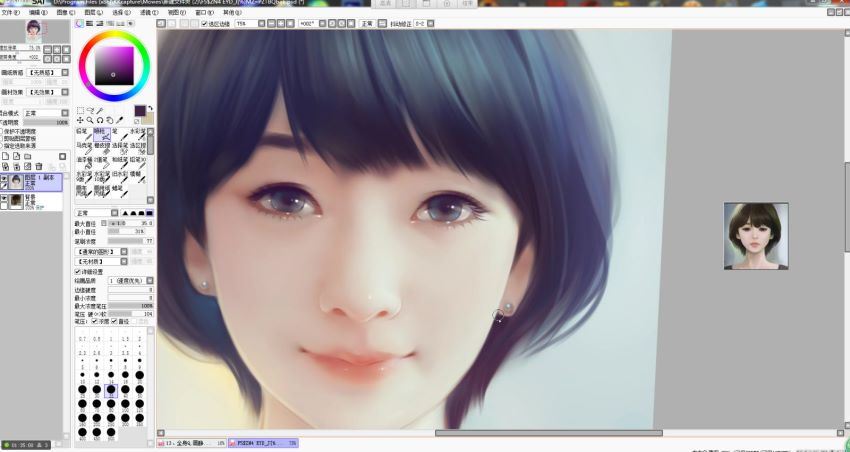Viewport: 850px width, 452px height.
Task: Select the lasso selection tool
Action: [90, 111]
